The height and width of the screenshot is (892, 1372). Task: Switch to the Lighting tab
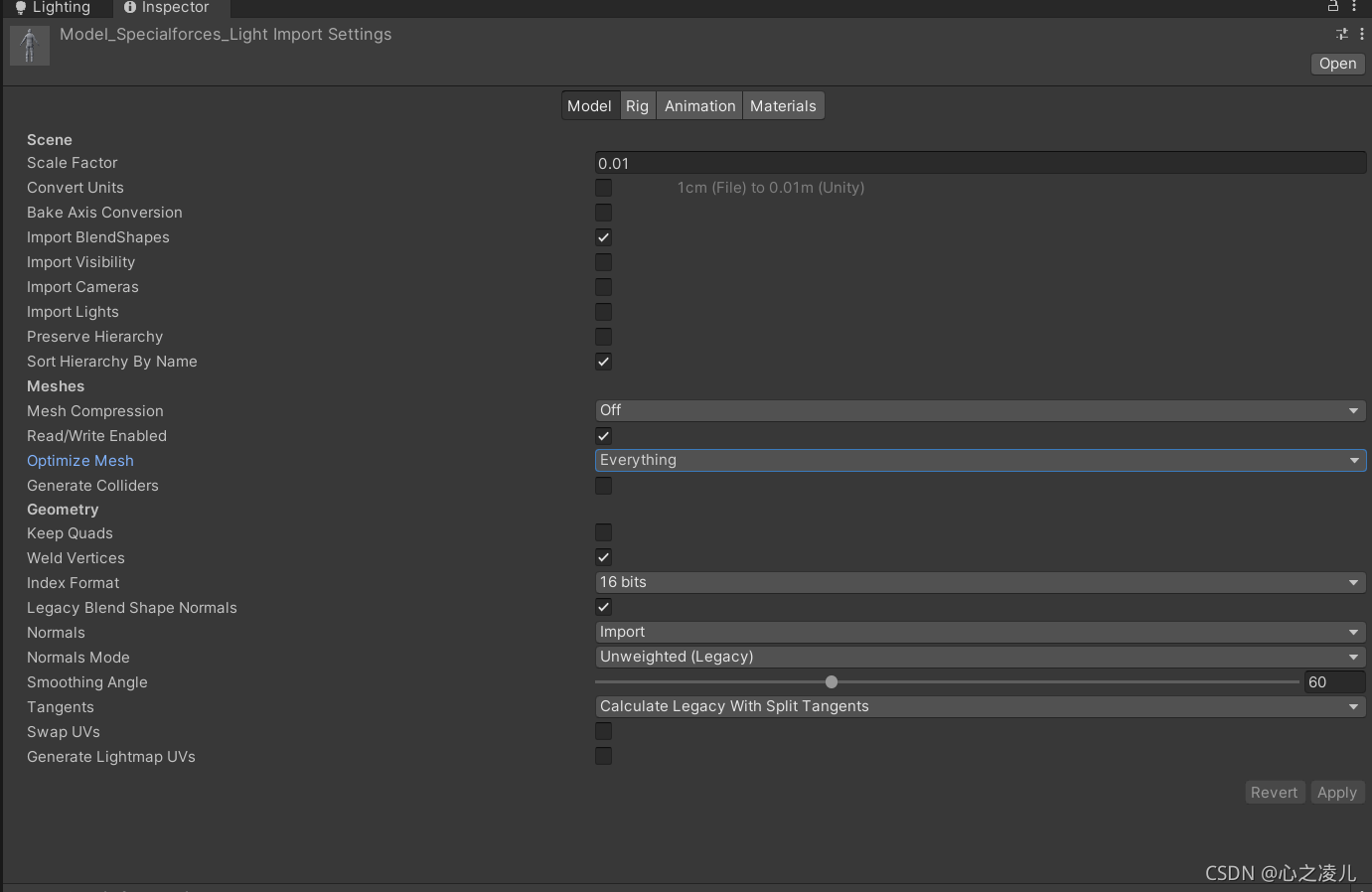click(x=53, y=8)
